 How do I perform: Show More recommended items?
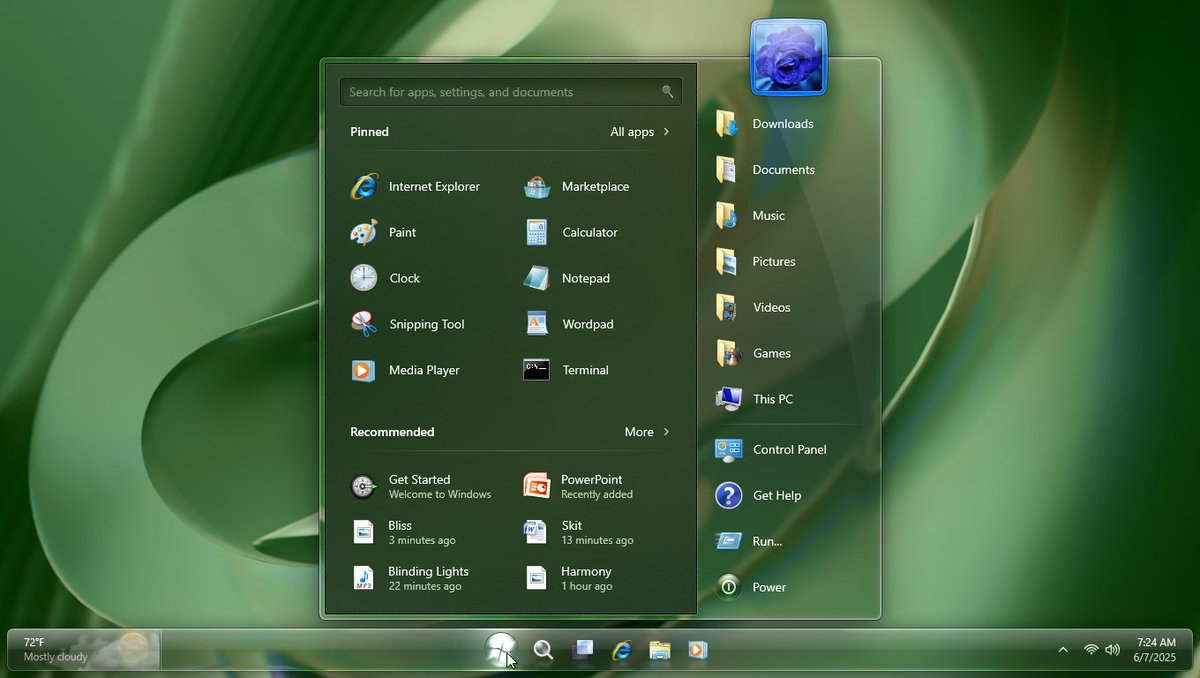[x=647, y=432]
